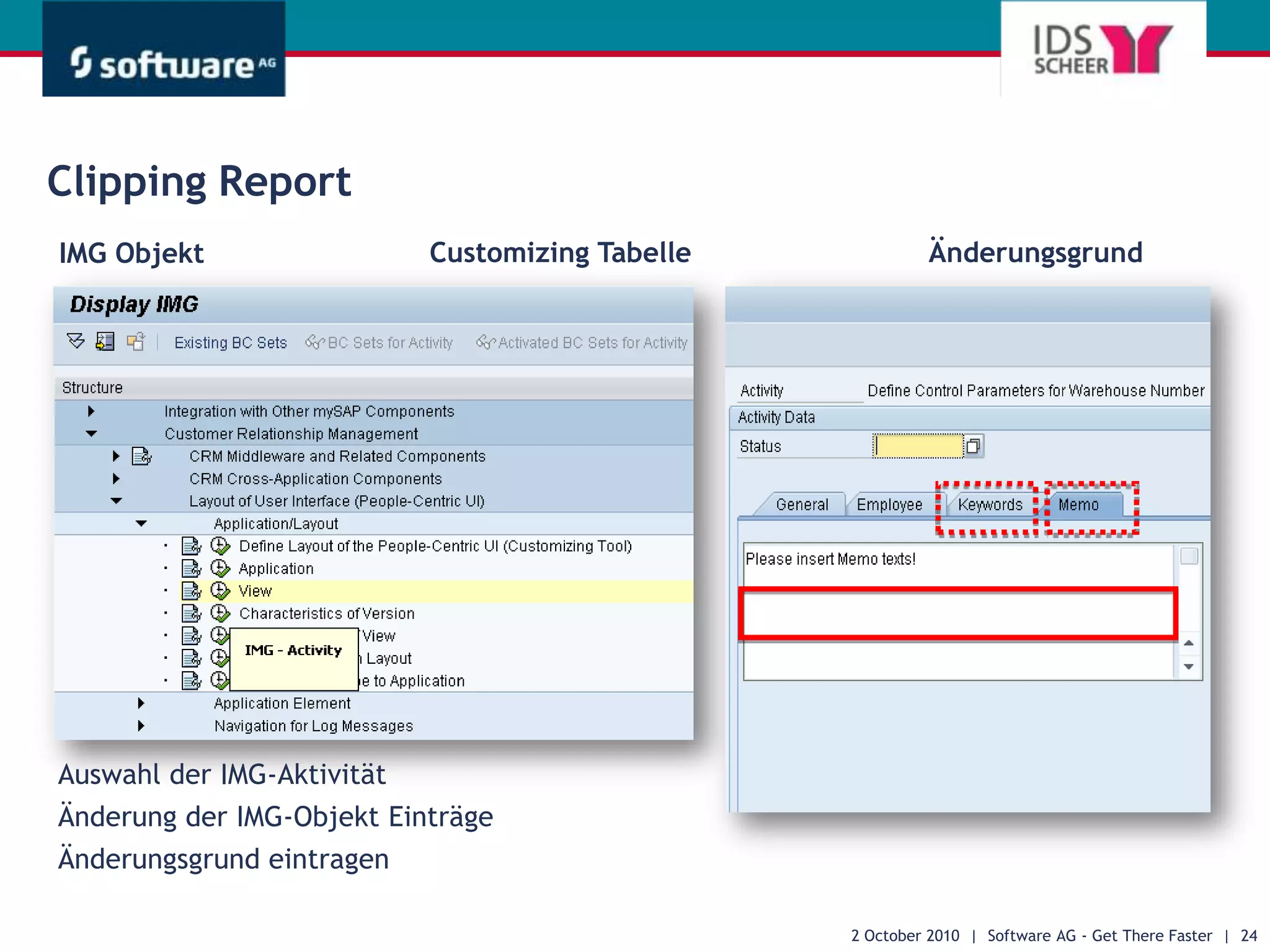The height and width of the screenshot is (952, 1270).
Task: Click 'Define Control Parameters for Warehouse Number' text
Action: coord(1036,390)
